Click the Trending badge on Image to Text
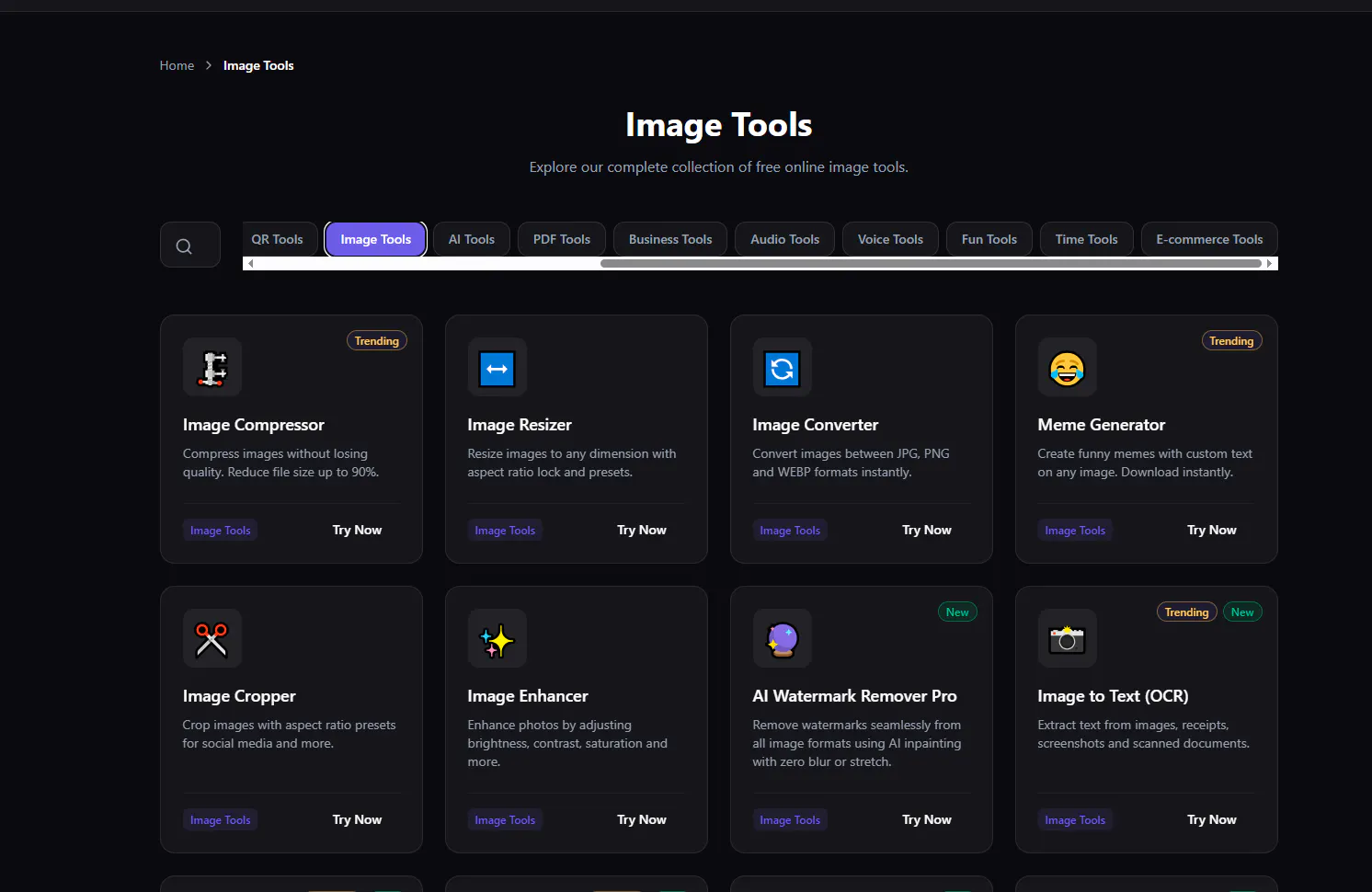 pyautogui.click(x=1186, y=612)
